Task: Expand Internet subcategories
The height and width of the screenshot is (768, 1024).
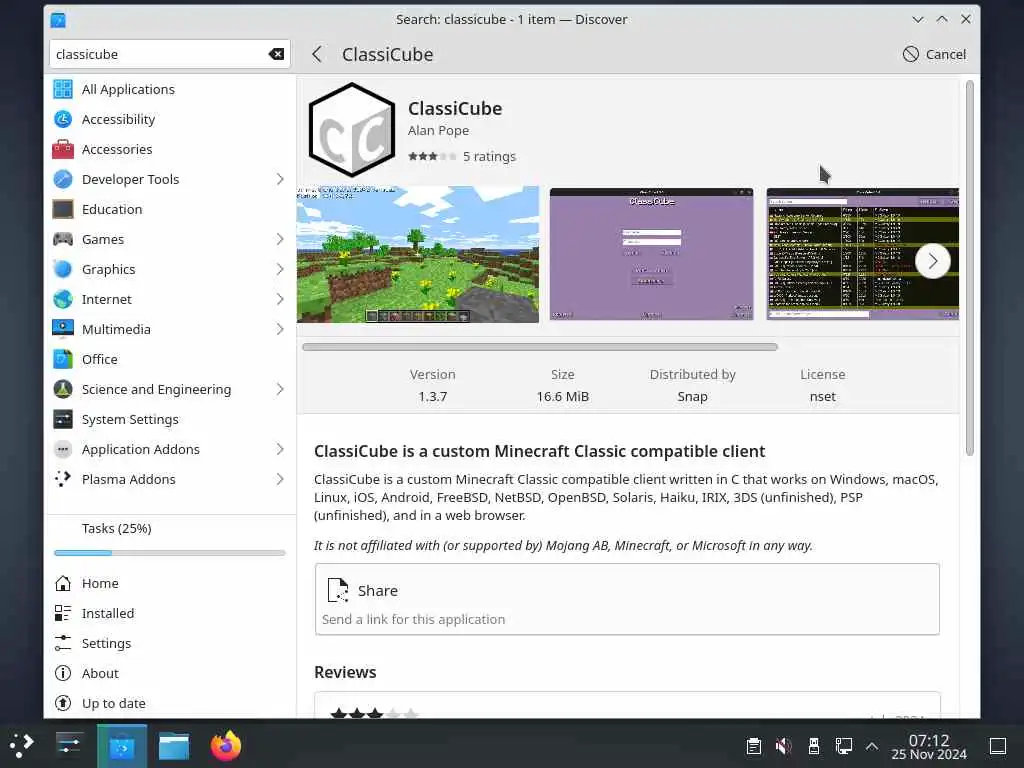Action: (280, 300)
